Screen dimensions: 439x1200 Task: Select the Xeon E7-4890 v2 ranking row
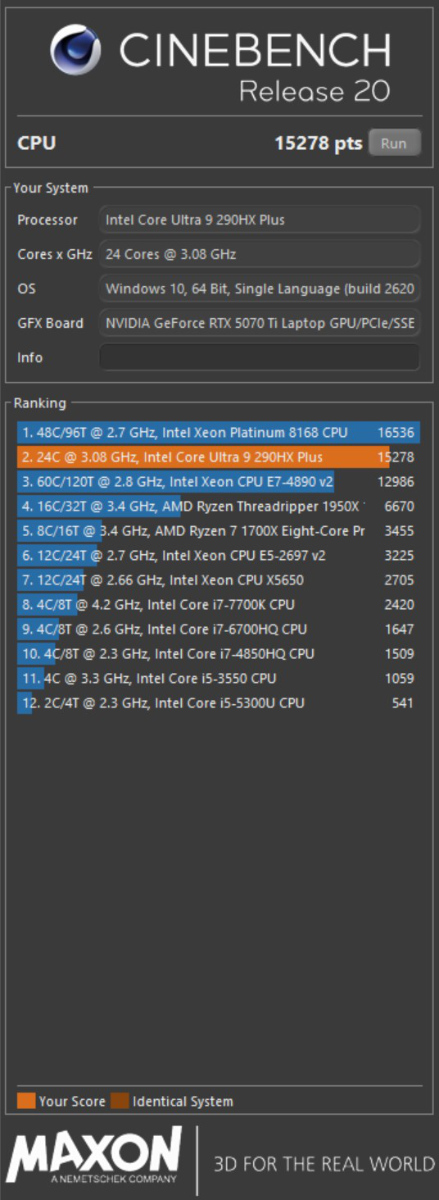coord(219,482)
